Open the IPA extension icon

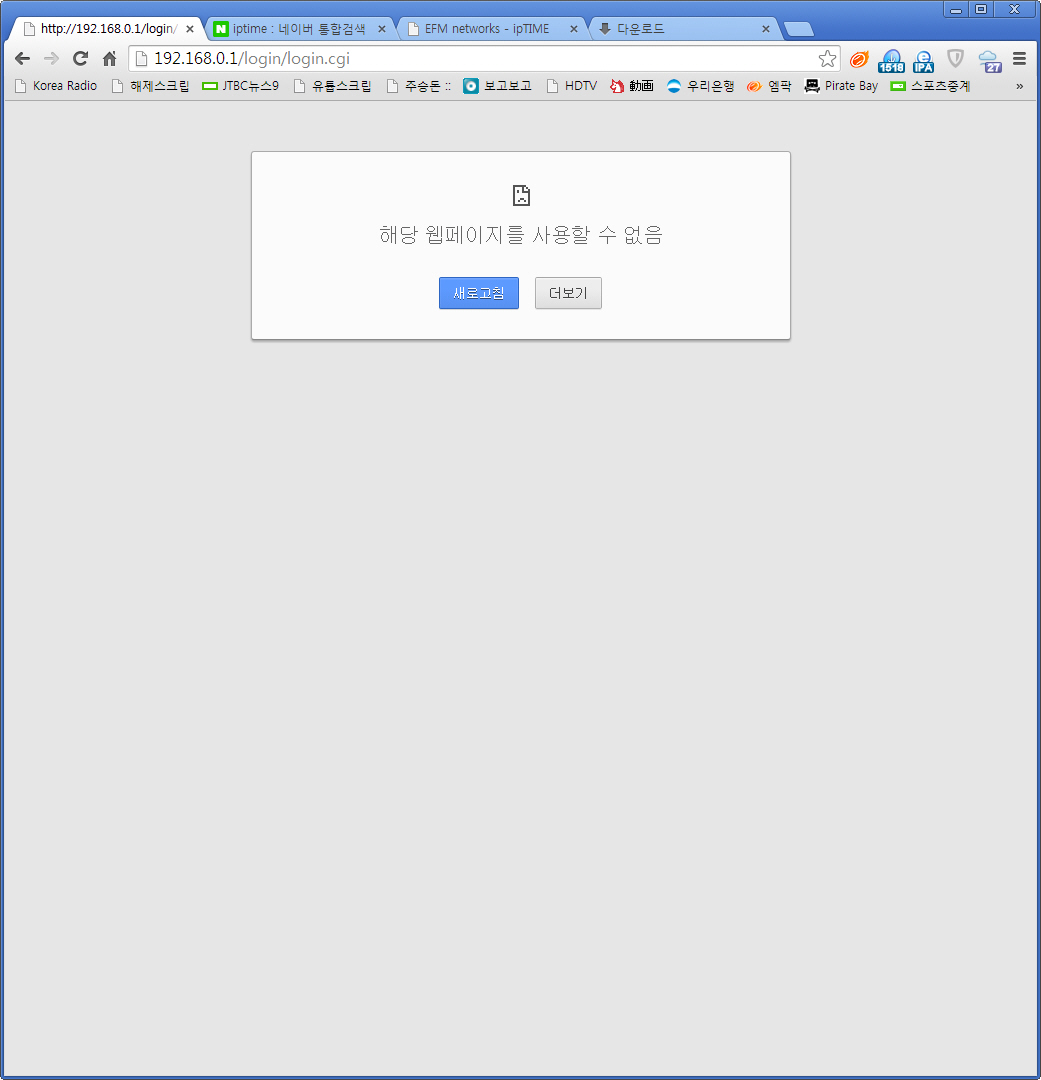923,61
